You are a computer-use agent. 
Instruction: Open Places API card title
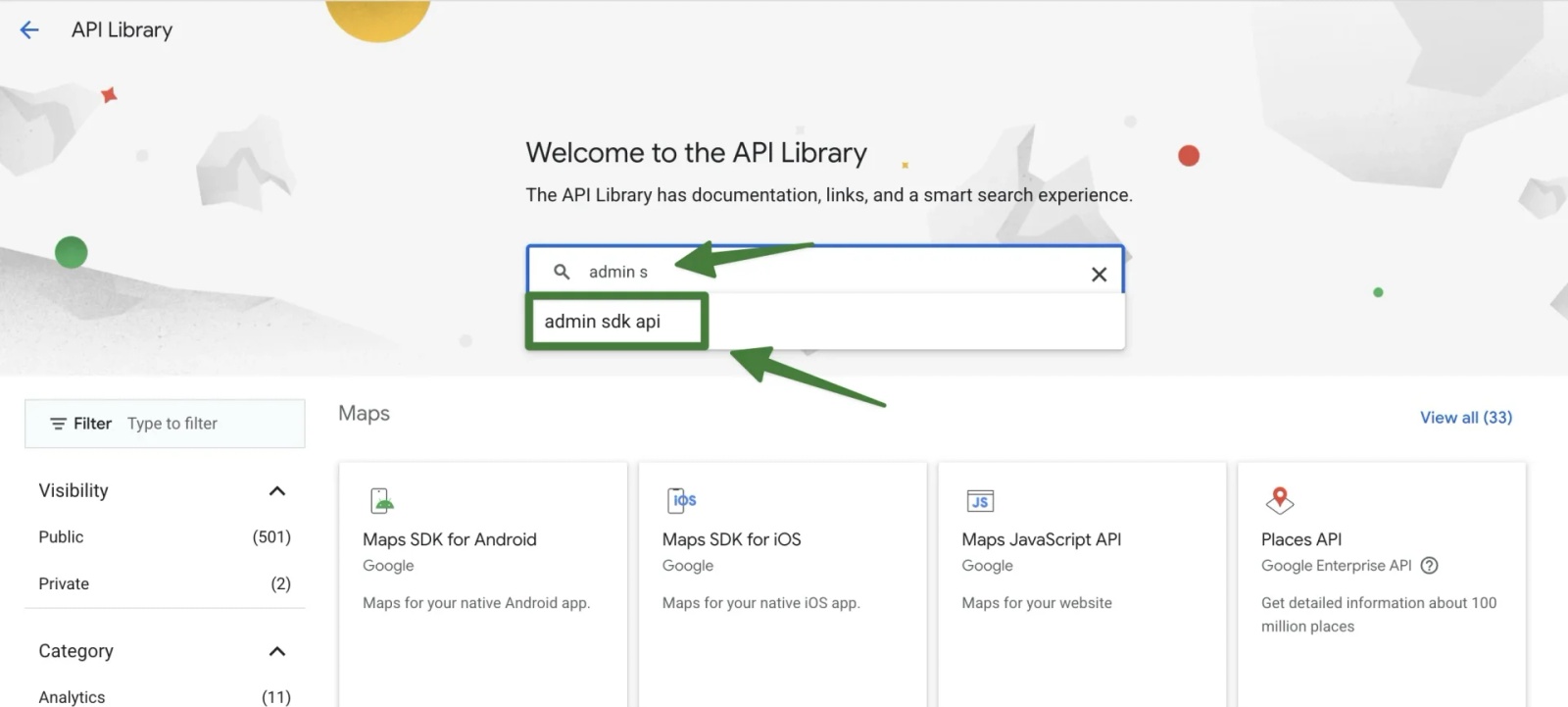tap(1301, 539)
